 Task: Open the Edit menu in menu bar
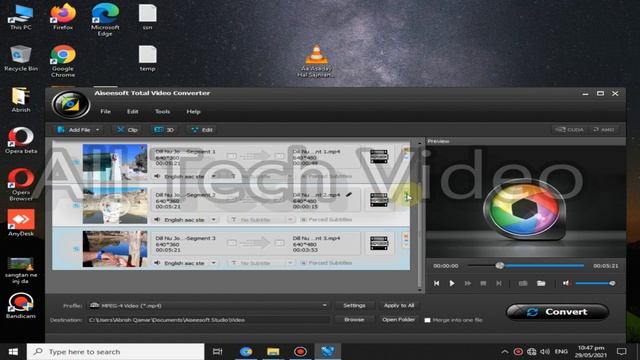[132, 111]
